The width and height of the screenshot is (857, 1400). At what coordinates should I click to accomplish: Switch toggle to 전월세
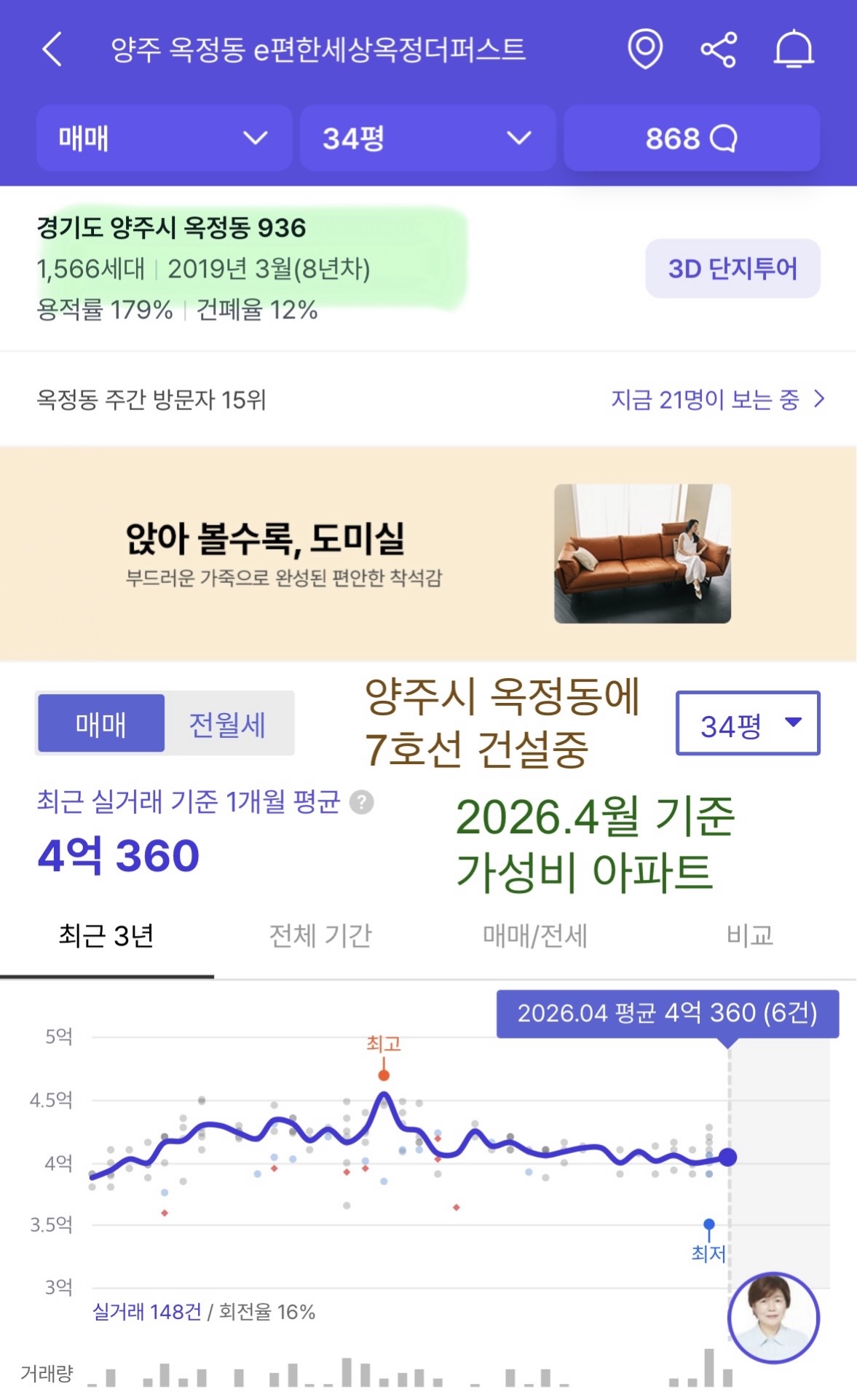click(228, 723)
